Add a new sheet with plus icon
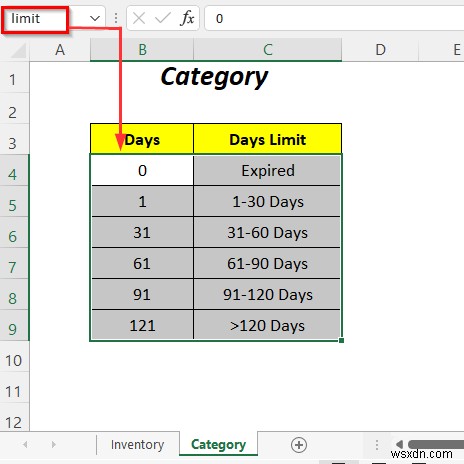464x464 pixels. click(x=299, y=445)
